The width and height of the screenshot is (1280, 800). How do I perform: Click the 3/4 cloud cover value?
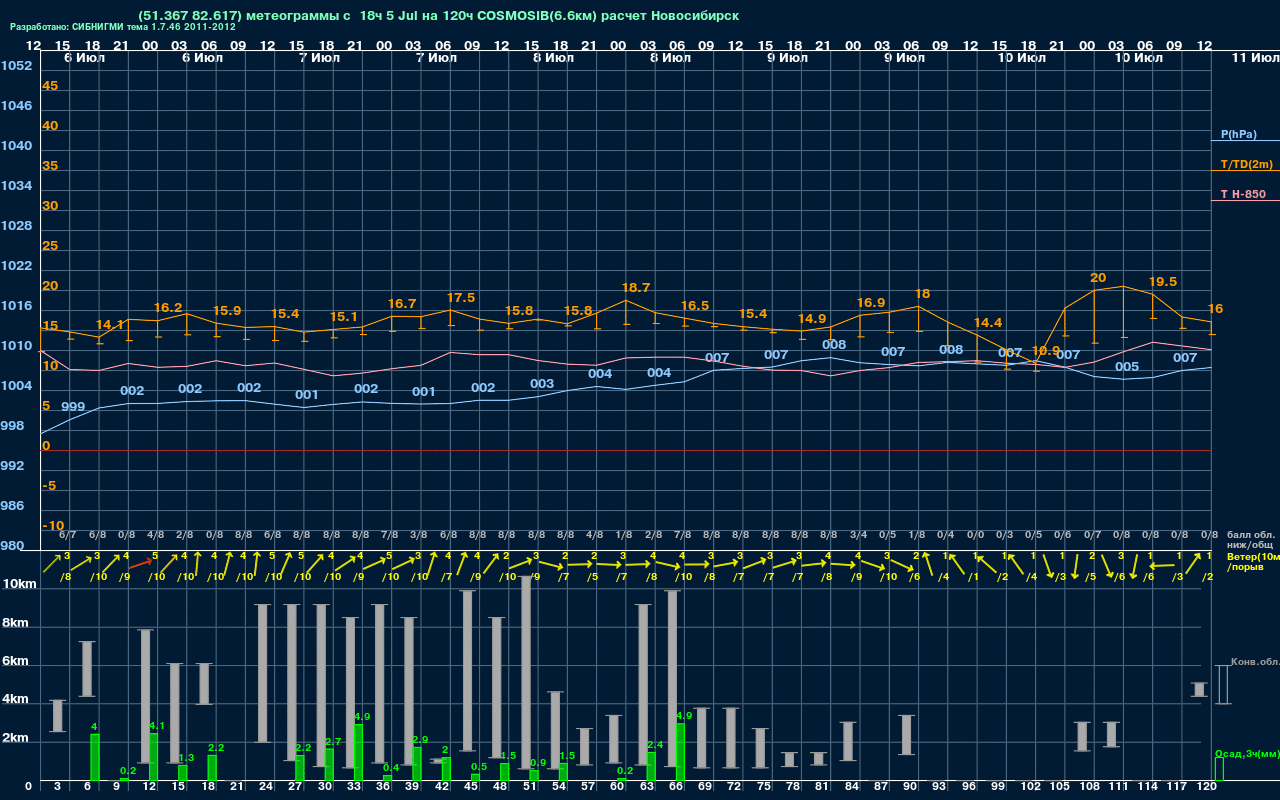coord(858,535)
